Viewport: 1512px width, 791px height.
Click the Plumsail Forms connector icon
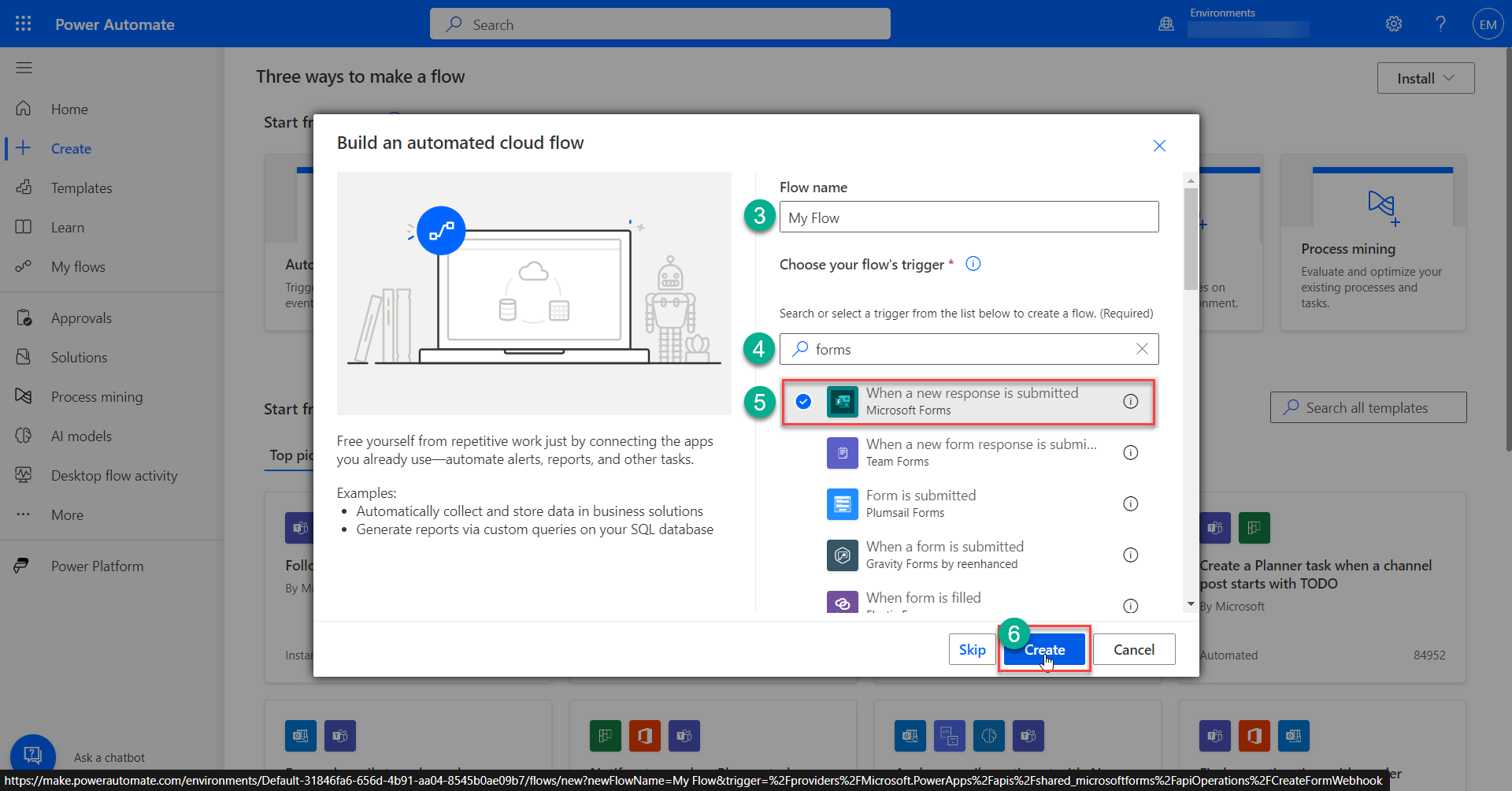tap(842, 504)
